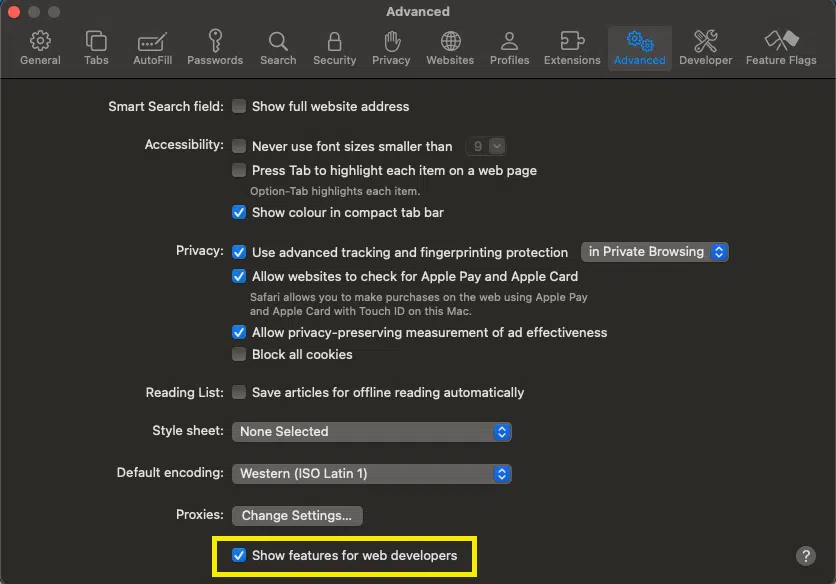Switch to Tabs settings icon
This screenshot has height=584, width=836.
96,47
